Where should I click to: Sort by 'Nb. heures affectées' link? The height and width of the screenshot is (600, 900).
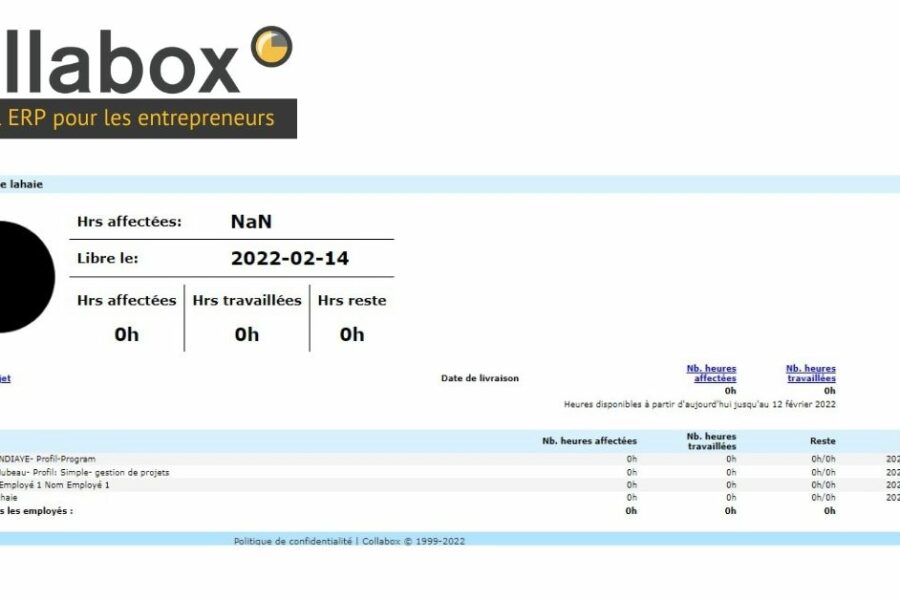[711, 373]
